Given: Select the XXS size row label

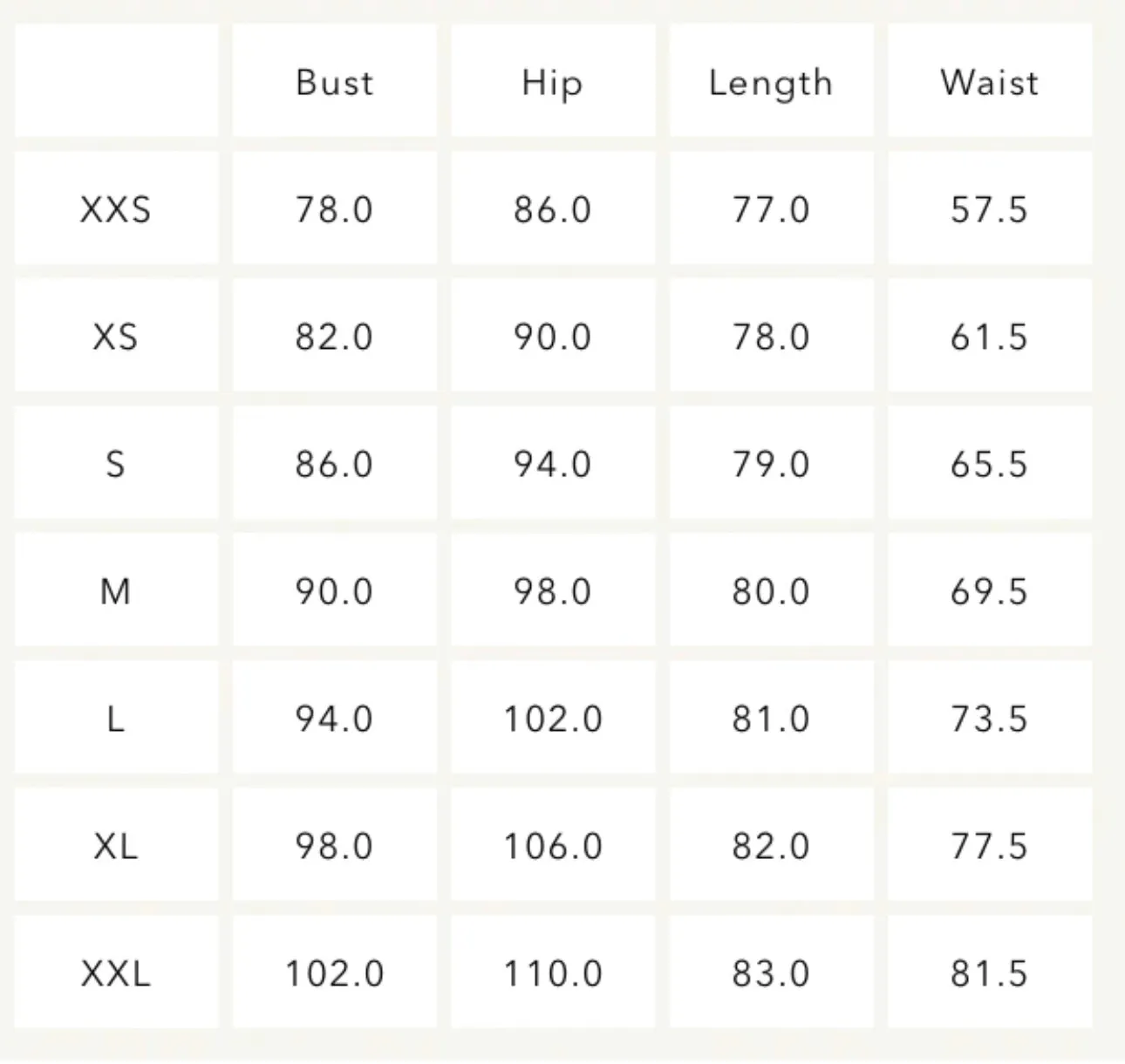Looking at the screenshot, I should pyautogui.click(x=116, y=209).
